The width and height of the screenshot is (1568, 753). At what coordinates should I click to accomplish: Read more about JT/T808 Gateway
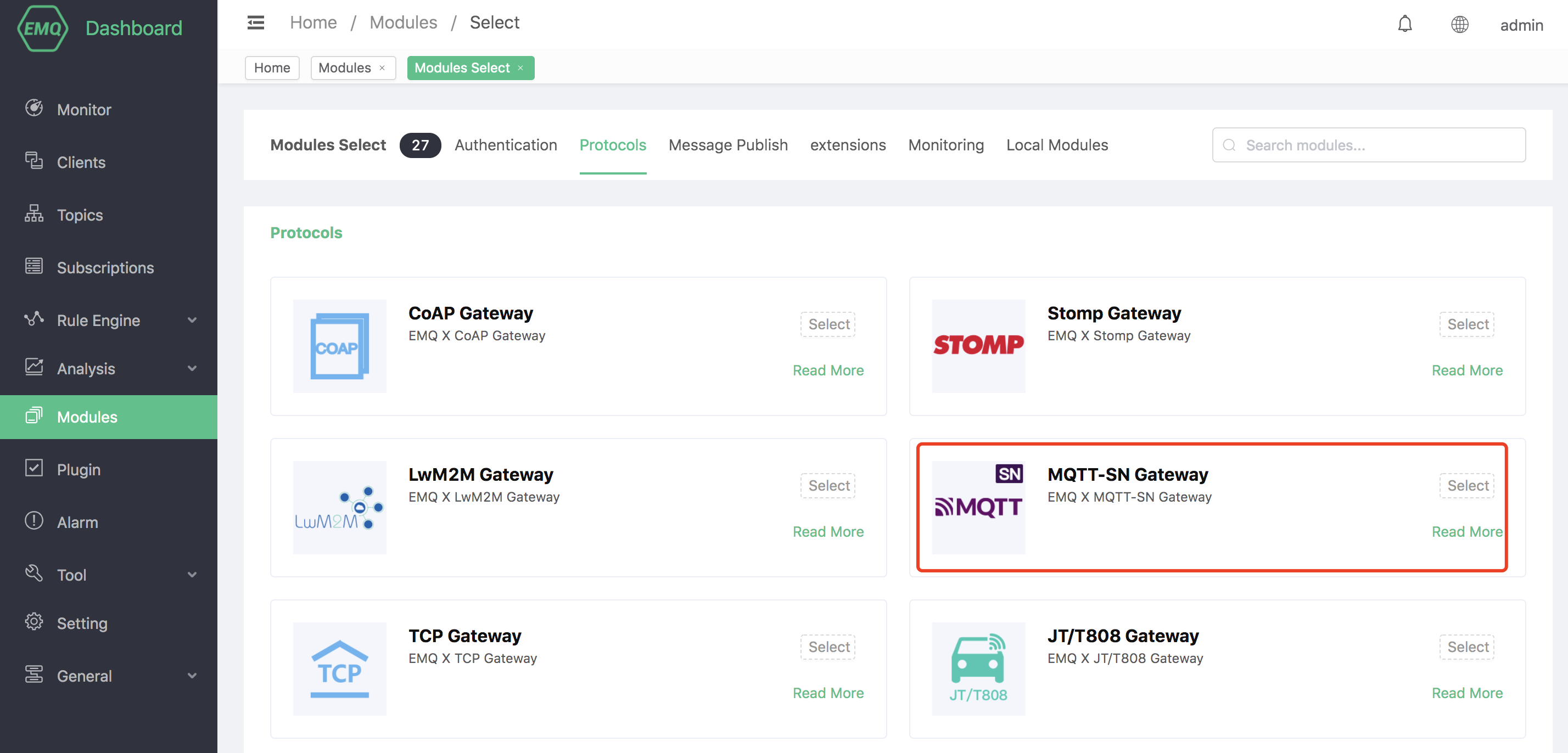click(x=1467, y=693)
